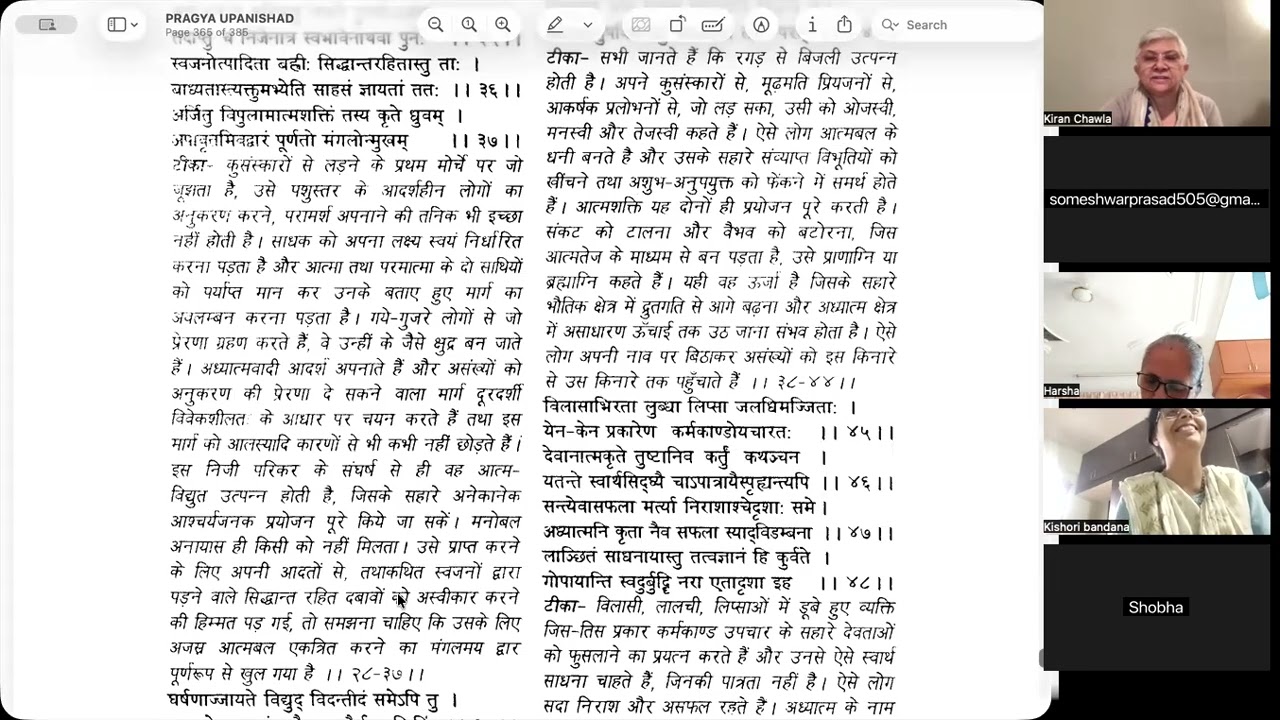Select Kiran Chawla video tile
The image size is (1280, 720).
(1157, 63)
